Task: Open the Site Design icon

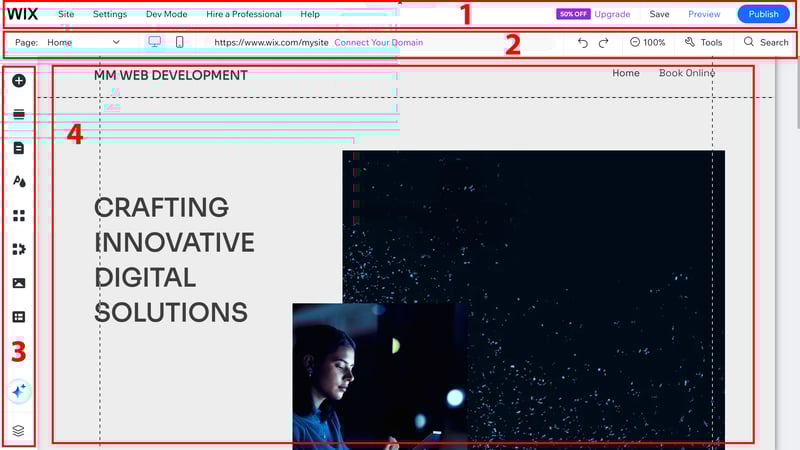Action: [x=19, y=181]
